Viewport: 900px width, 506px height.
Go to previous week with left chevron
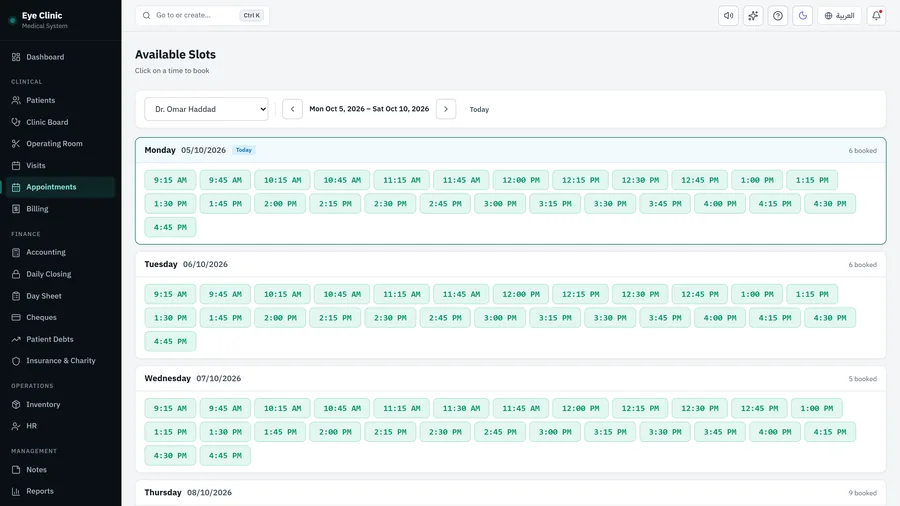pos(292,109)
